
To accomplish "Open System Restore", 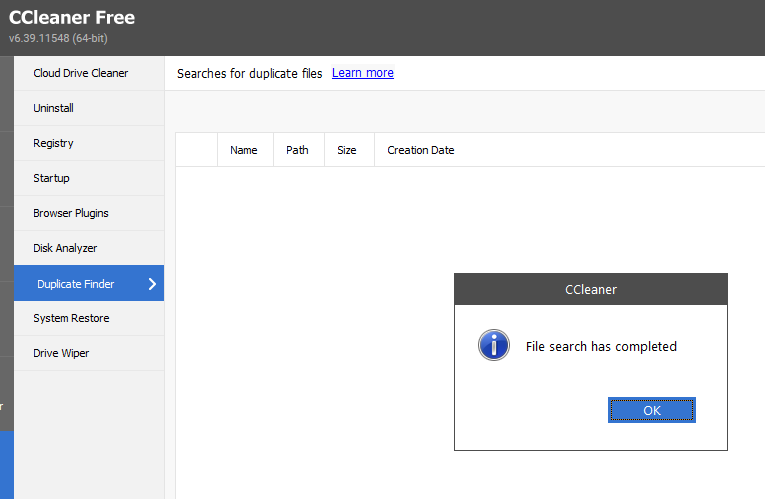I will pyautogui.click(x=89, y=318).
